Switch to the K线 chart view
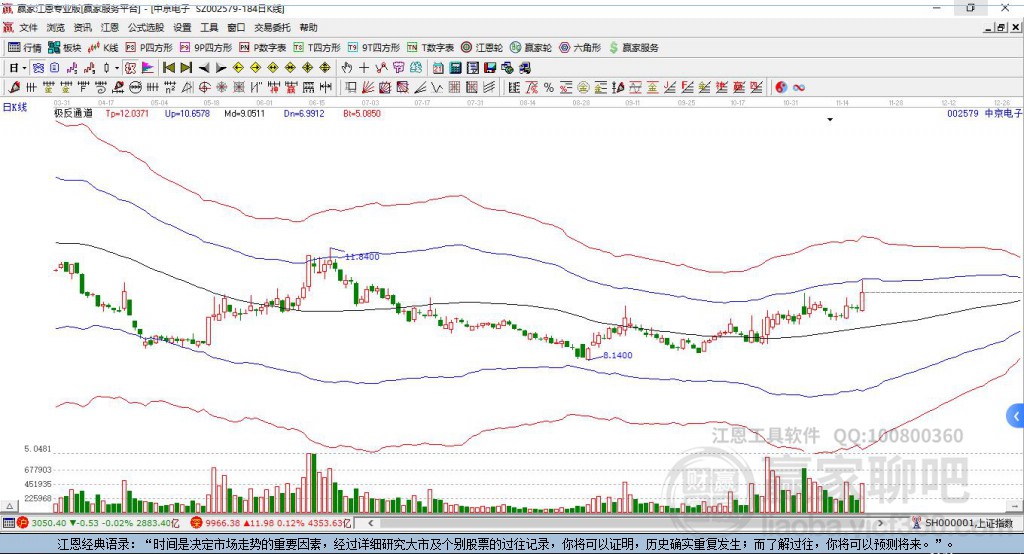Image resolution: width=1024 pixels, height=554 pixels. 103,48
